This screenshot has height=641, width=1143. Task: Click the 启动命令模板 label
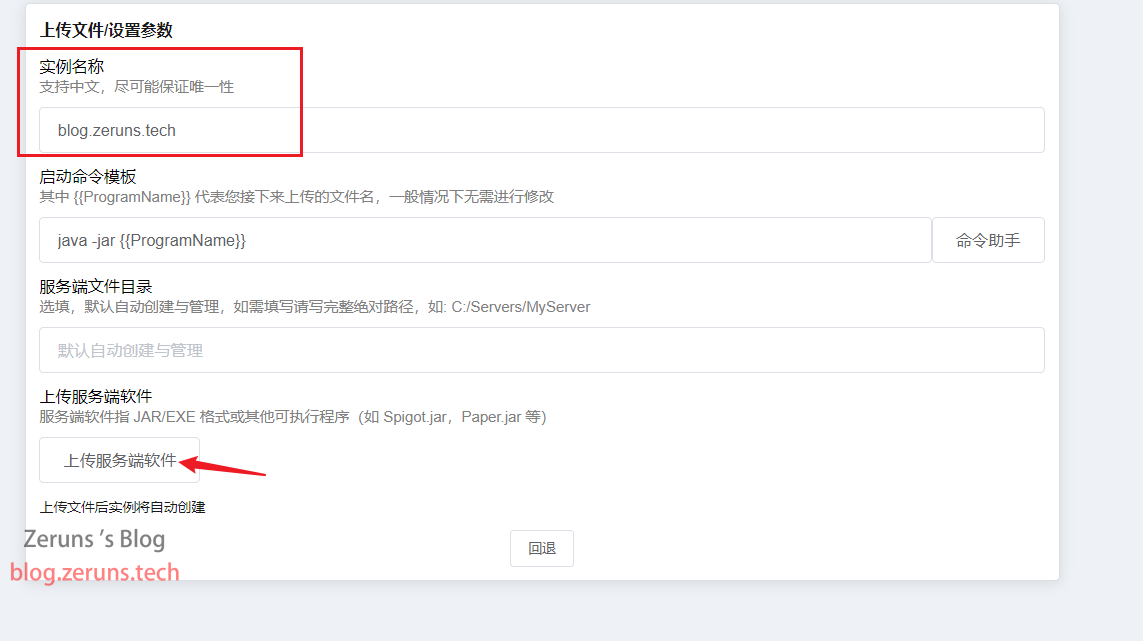(x=87, y=176)
